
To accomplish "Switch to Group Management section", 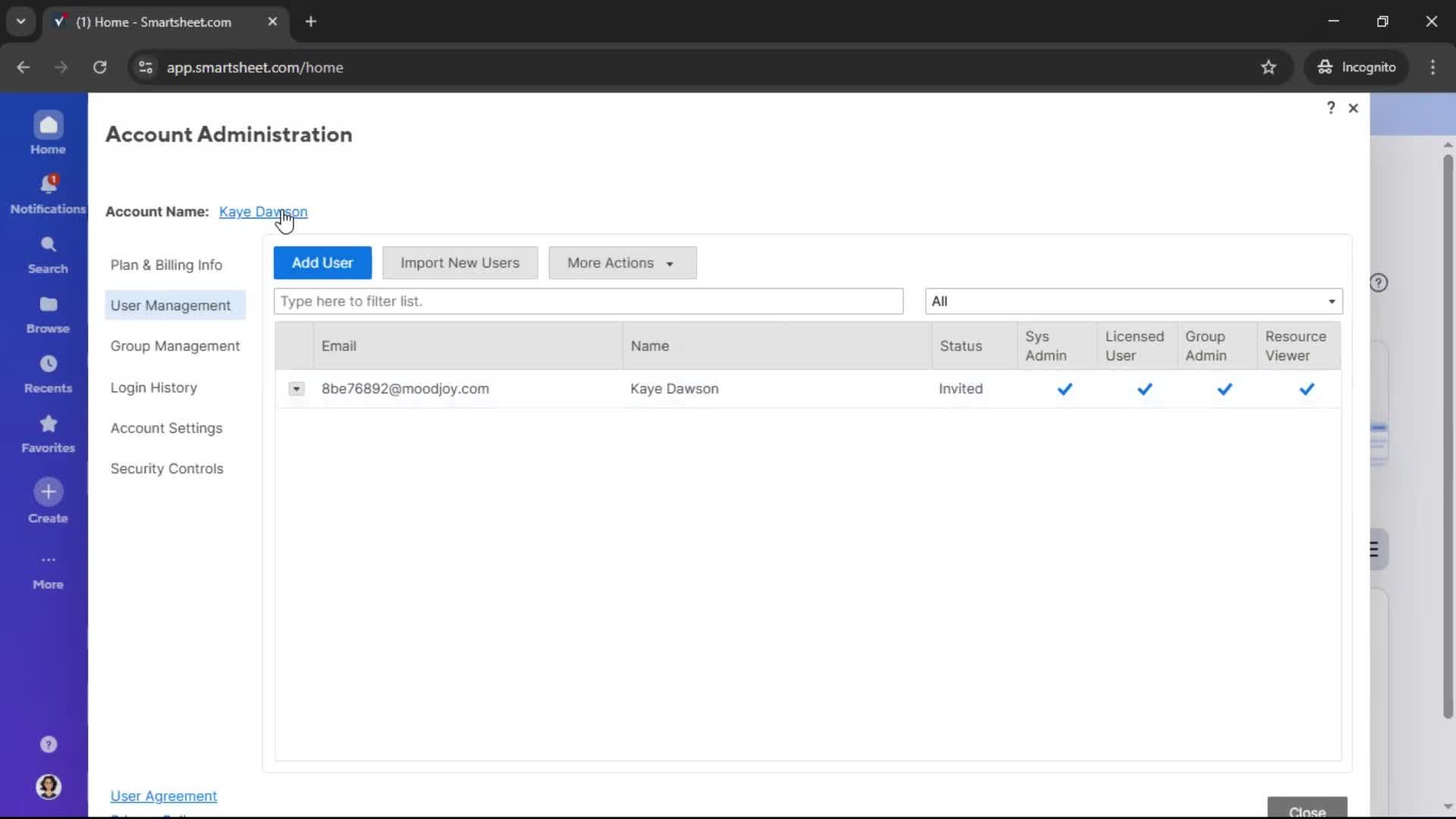I will (x=174, y=346).
